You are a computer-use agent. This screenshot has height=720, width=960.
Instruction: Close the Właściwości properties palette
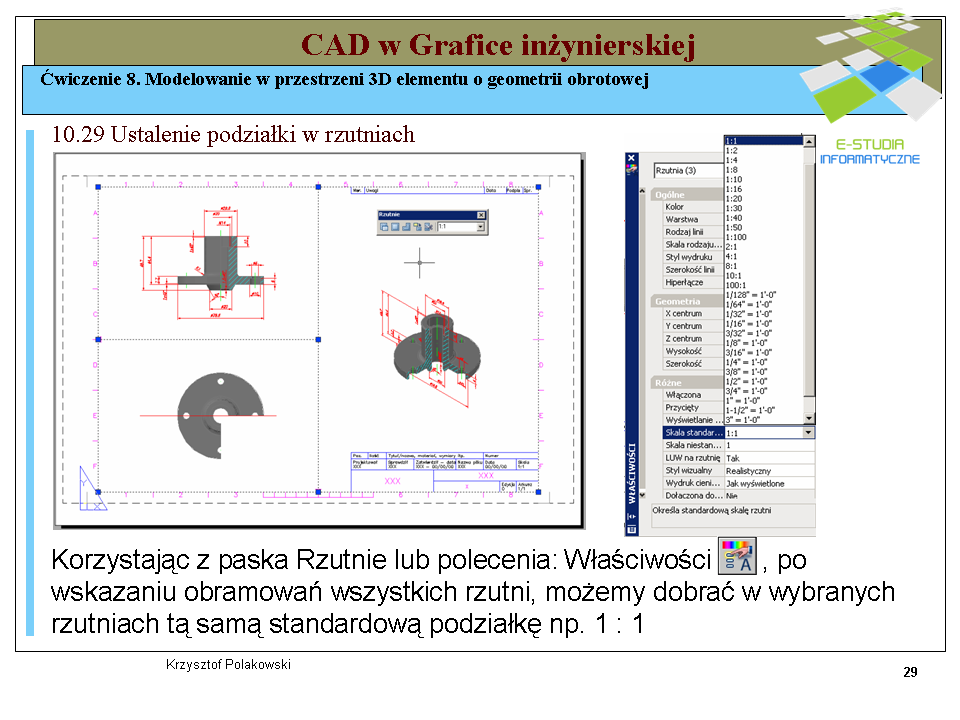coord(632,158)
